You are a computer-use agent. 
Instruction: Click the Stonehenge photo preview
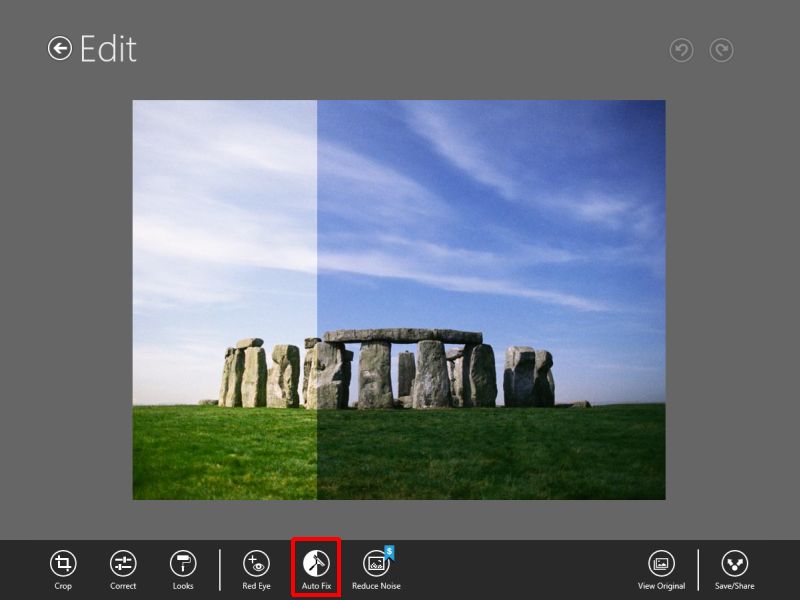(x=399, y=299)
